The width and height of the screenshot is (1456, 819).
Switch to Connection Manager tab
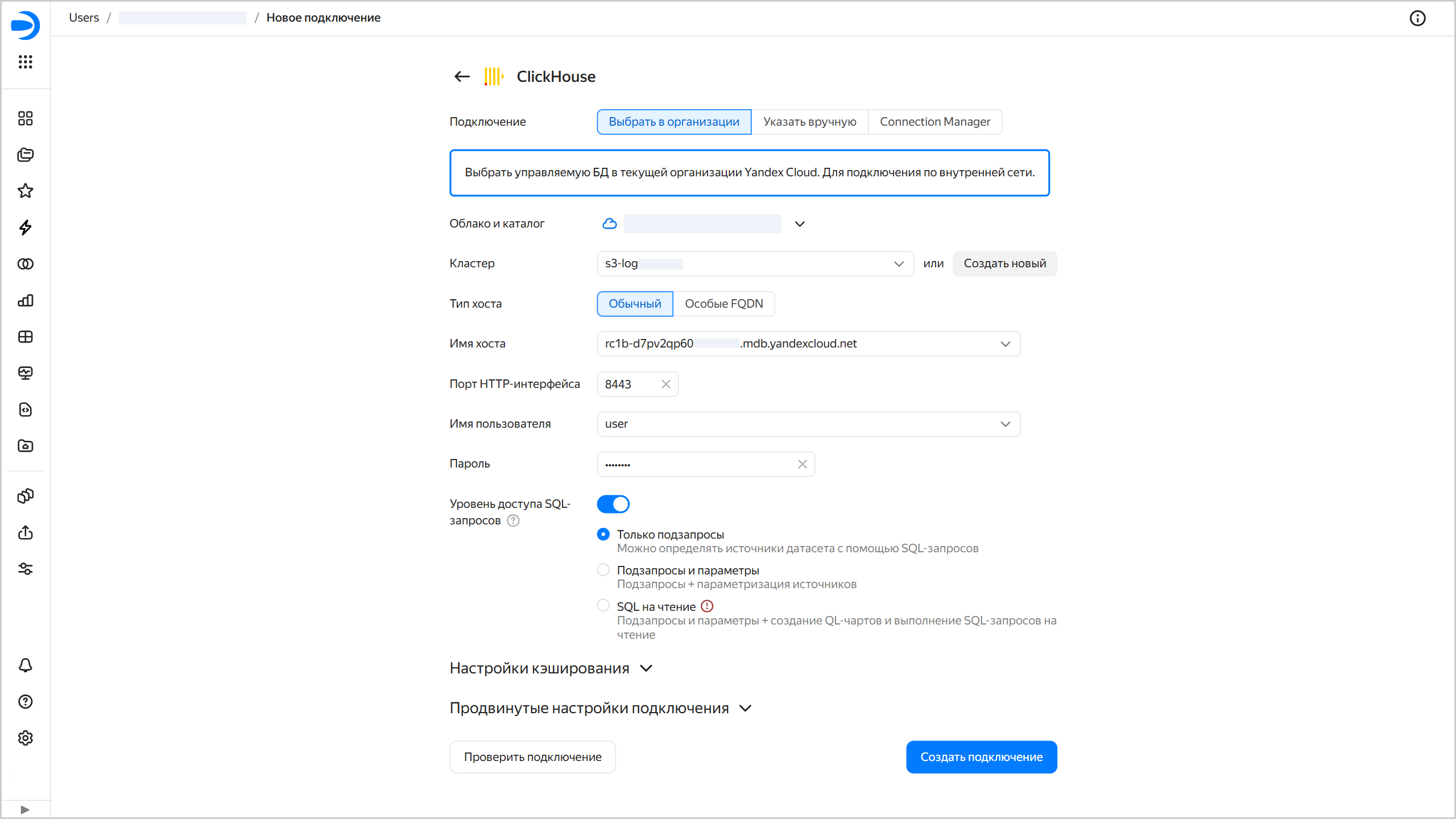coord(935,122)
